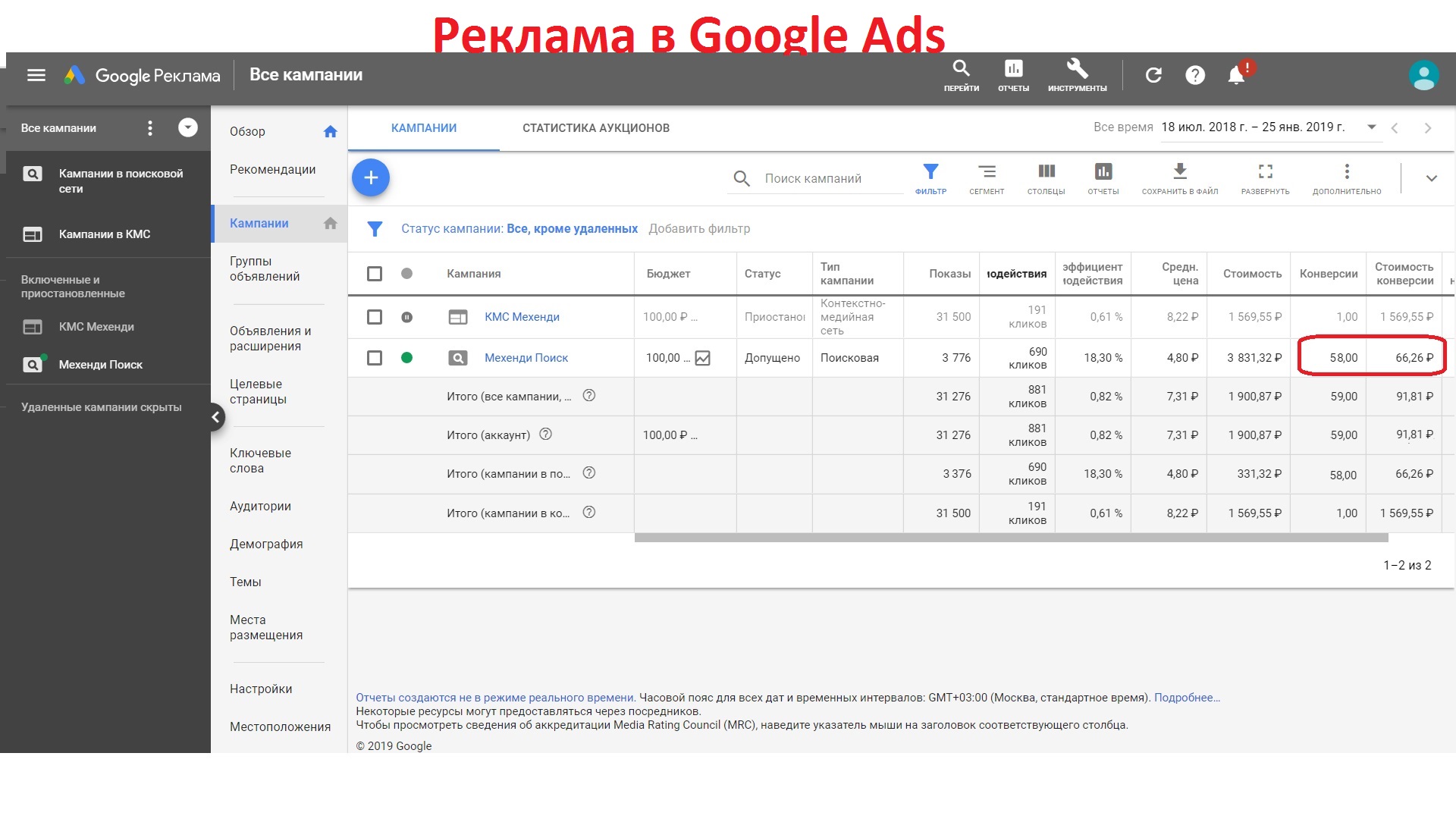Open Ключевые слова menu item
Screen dimensions: 1456x819
click(x=260, y=460)
